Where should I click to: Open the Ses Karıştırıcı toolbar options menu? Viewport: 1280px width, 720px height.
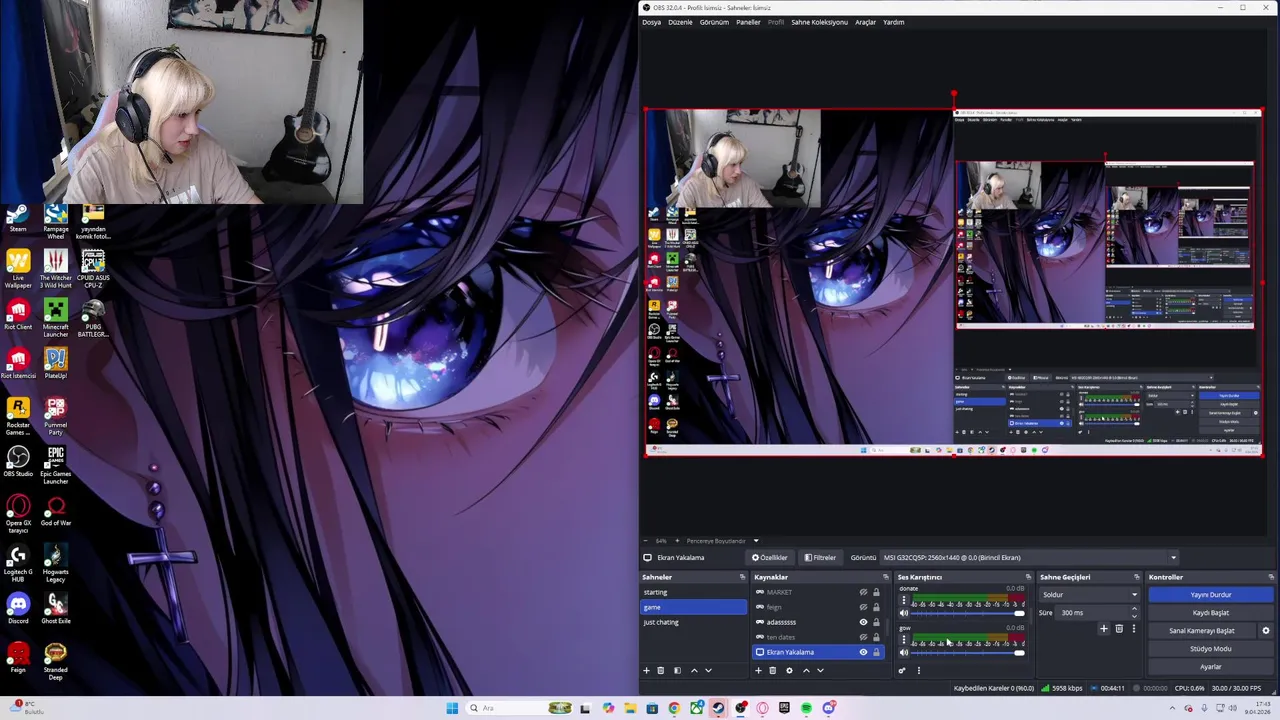[x=918, y=670]
